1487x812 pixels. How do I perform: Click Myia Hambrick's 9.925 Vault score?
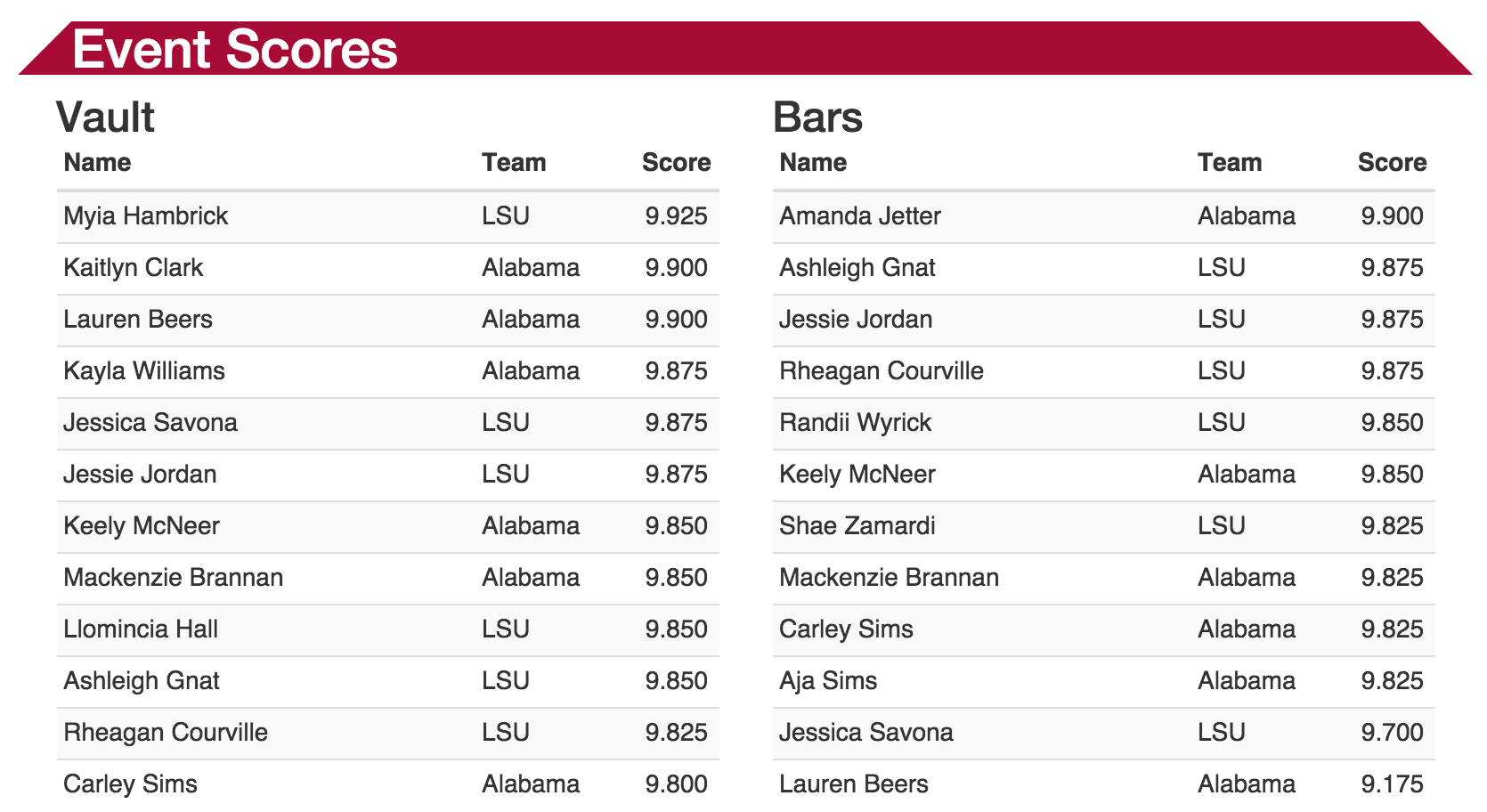click(676, 216)
